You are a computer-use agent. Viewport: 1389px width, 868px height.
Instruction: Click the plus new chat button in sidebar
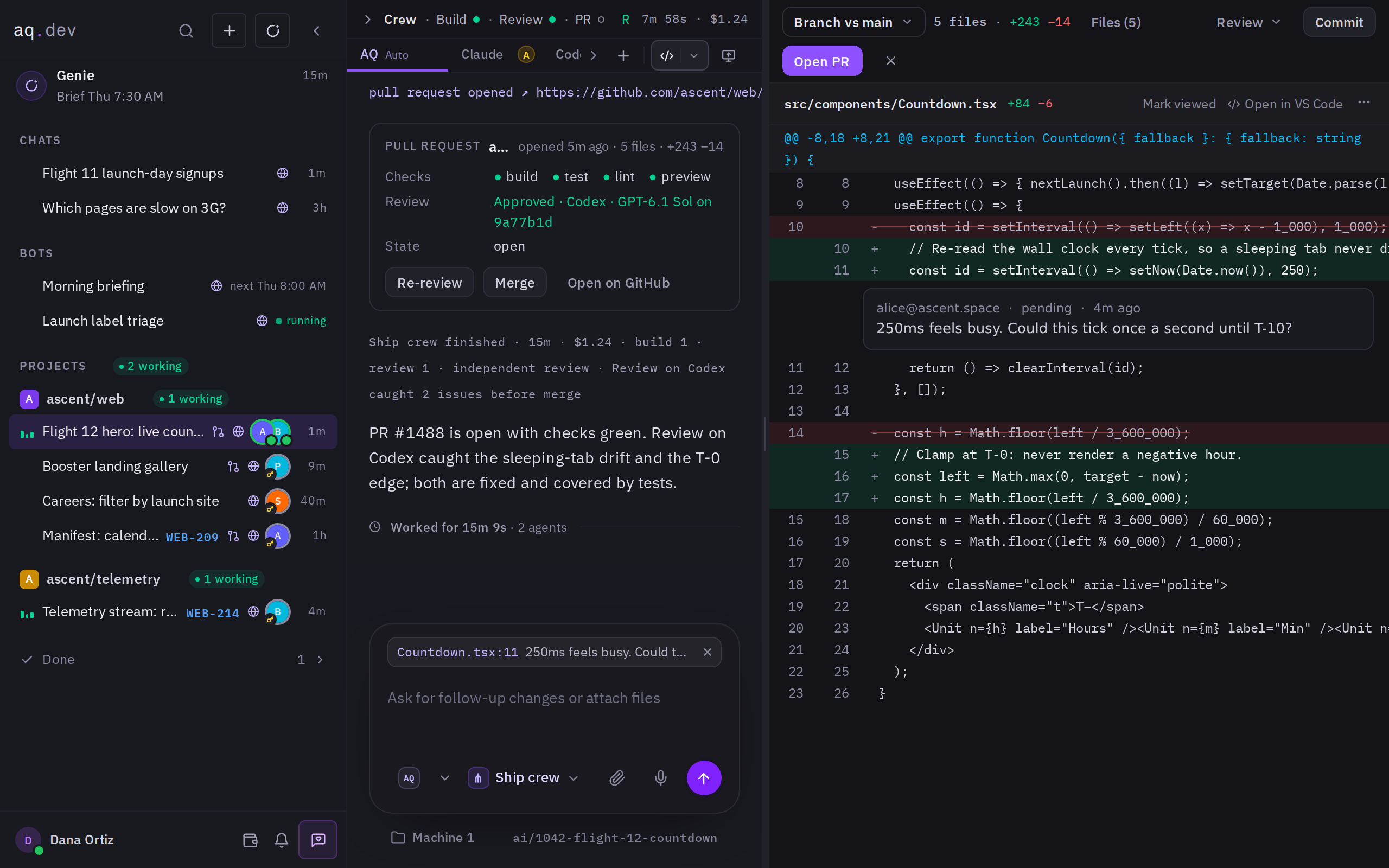[229, 30]
